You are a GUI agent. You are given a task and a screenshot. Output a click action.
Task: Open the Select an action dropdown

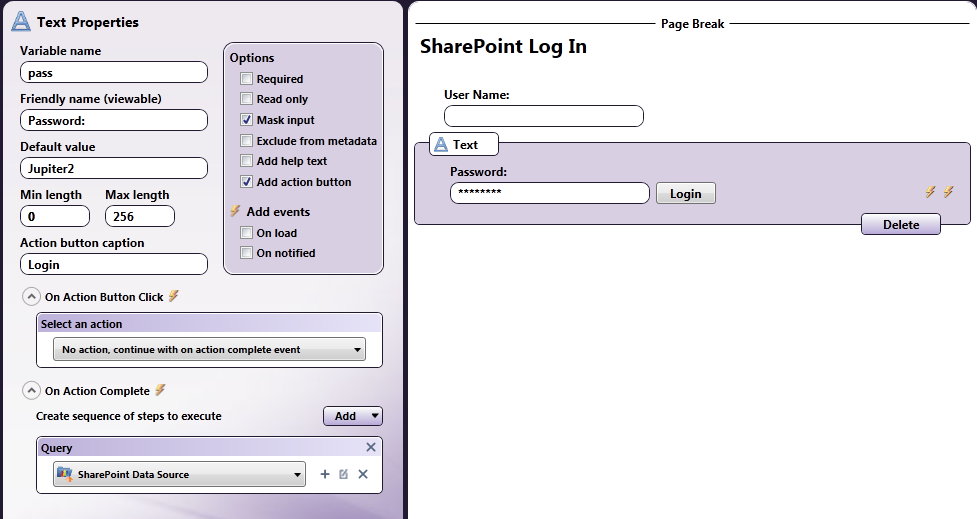click(209, 350)
